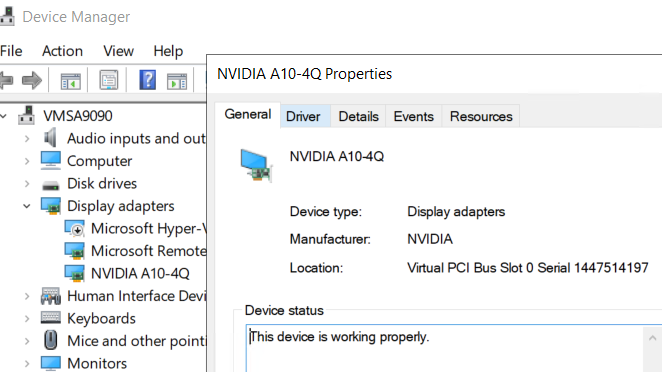Screen dimensions: 662x372
Task: Click the Disk drives icon
Action: [x=51, y=185]
